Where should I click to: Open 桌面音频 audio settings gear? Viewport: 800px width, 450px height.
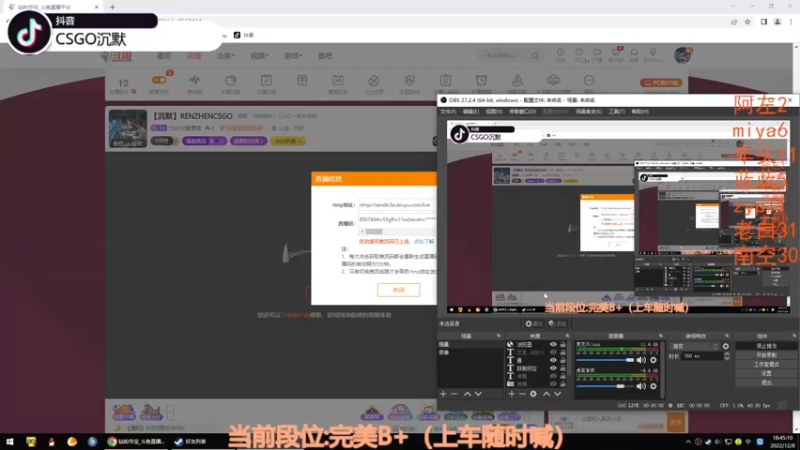[653, 386]
